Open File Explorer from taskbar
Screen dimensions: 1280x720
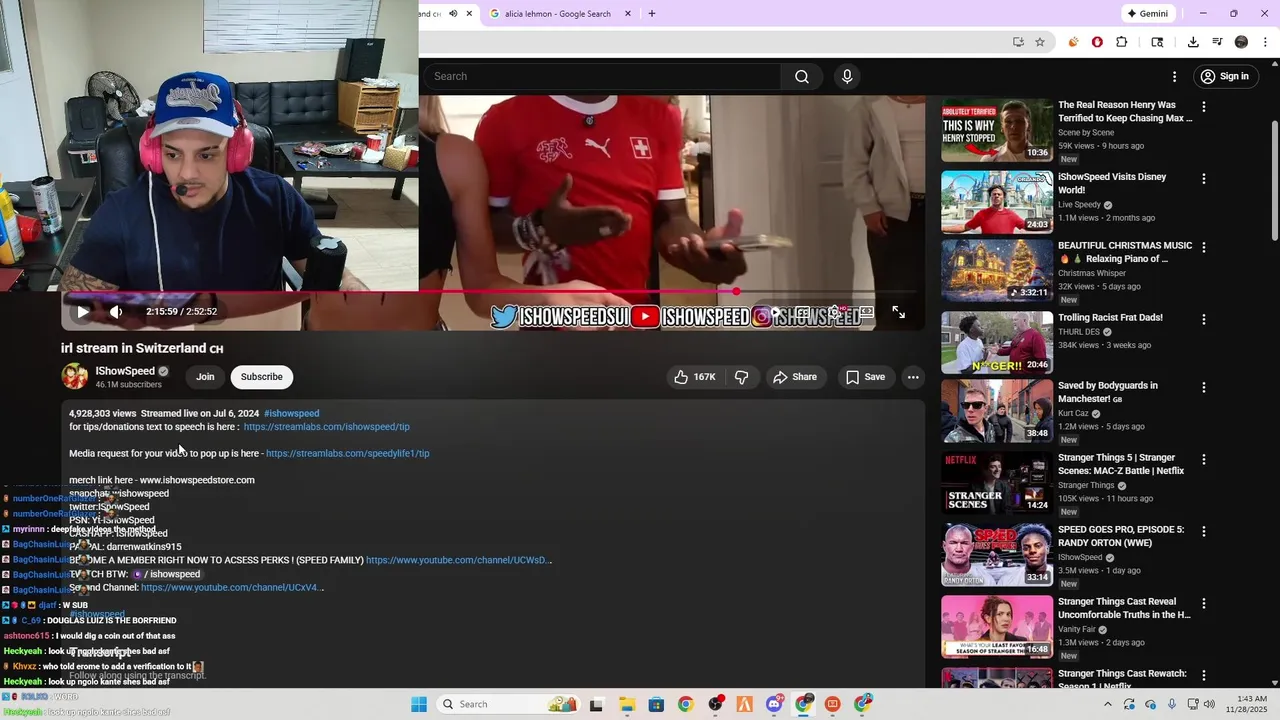point(626,704)
